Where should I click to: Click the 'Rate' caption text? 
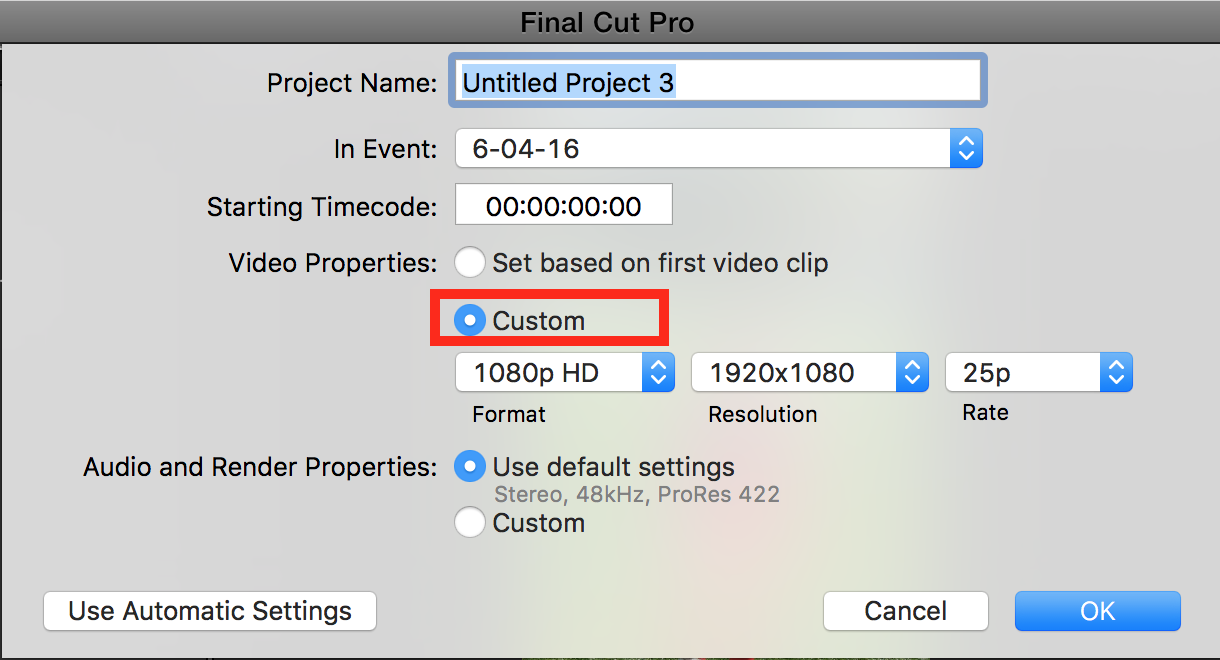click(x=985, y=413)
